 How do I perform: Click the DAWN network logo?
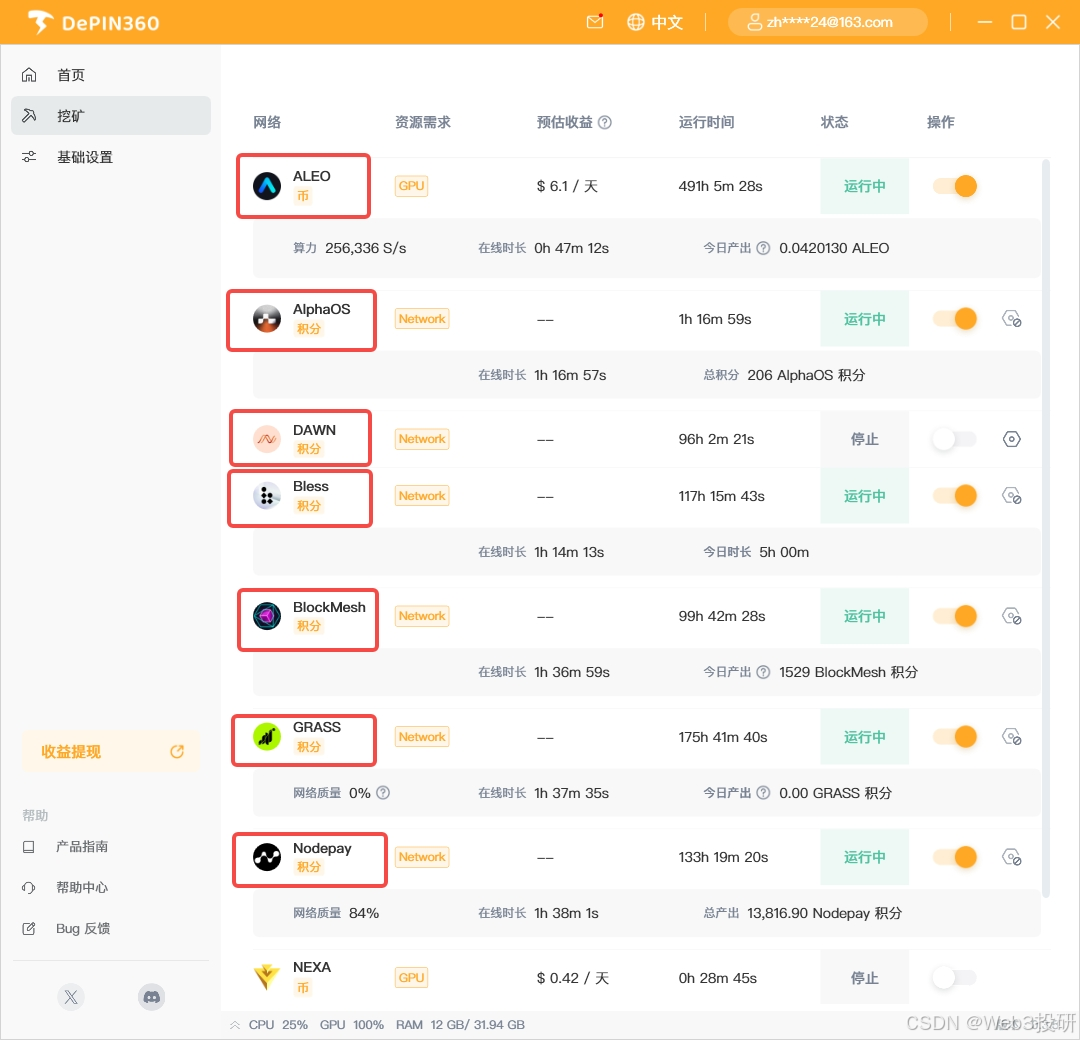click(x=267, y=439)
